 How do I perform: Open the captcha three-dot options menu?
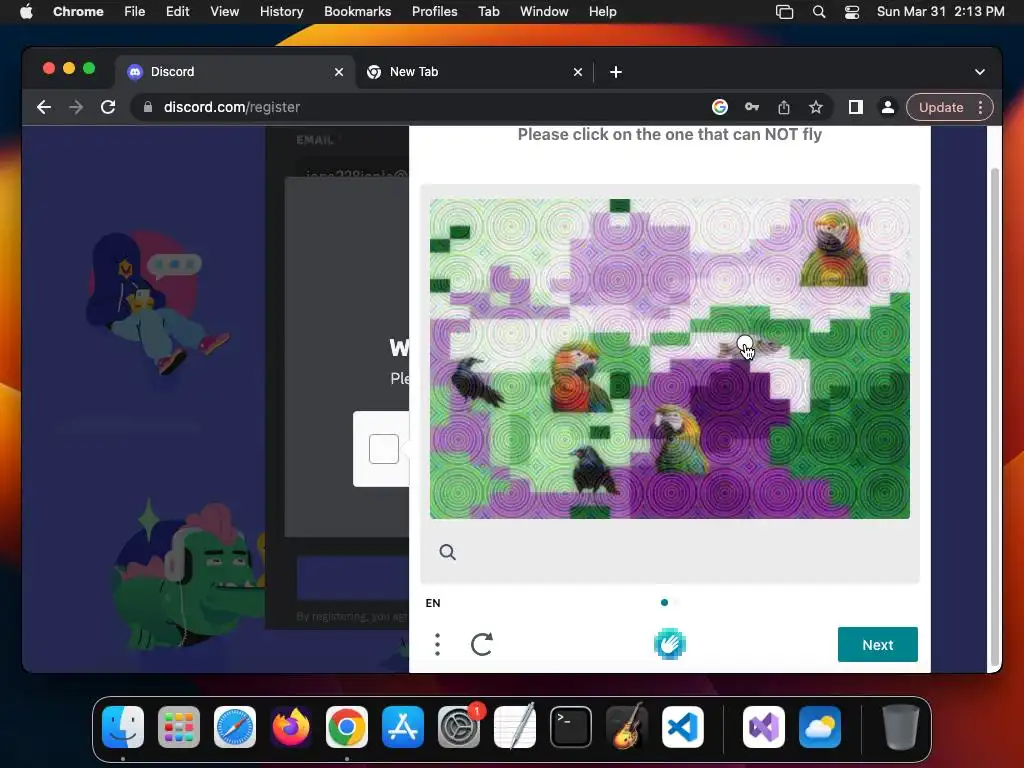(x=438, y=645)
